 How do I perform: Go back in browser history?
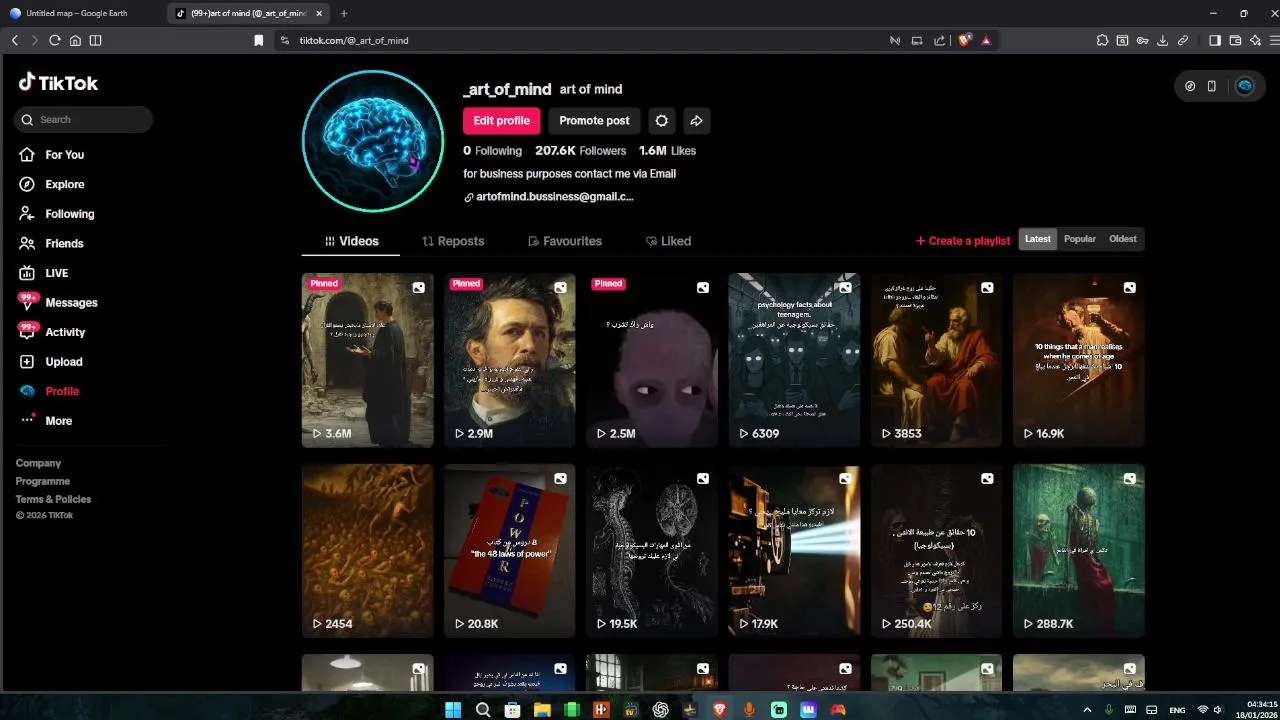tap(15, 40)
